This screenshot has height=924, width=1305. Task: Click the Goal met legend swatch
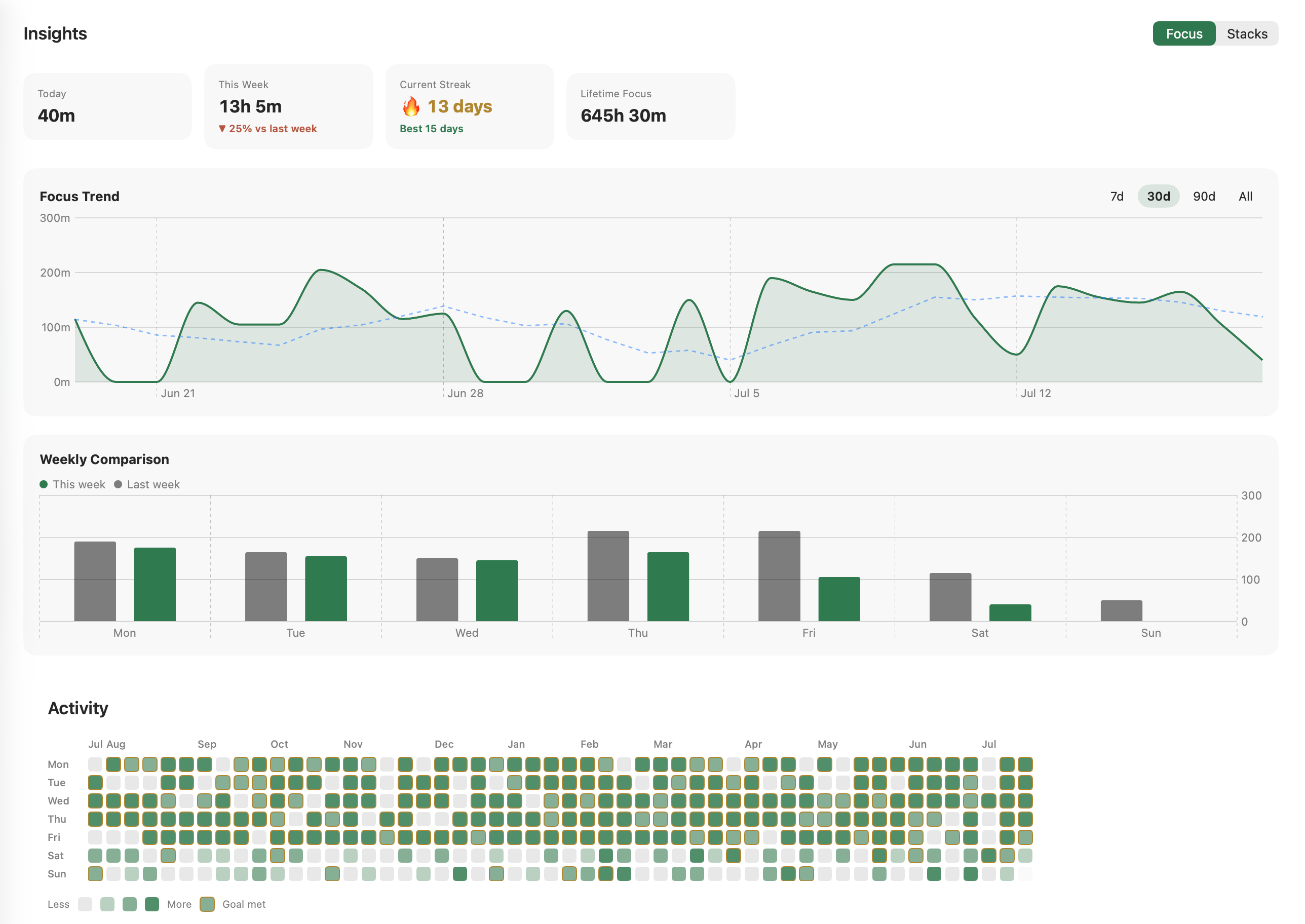coord(207,904)
